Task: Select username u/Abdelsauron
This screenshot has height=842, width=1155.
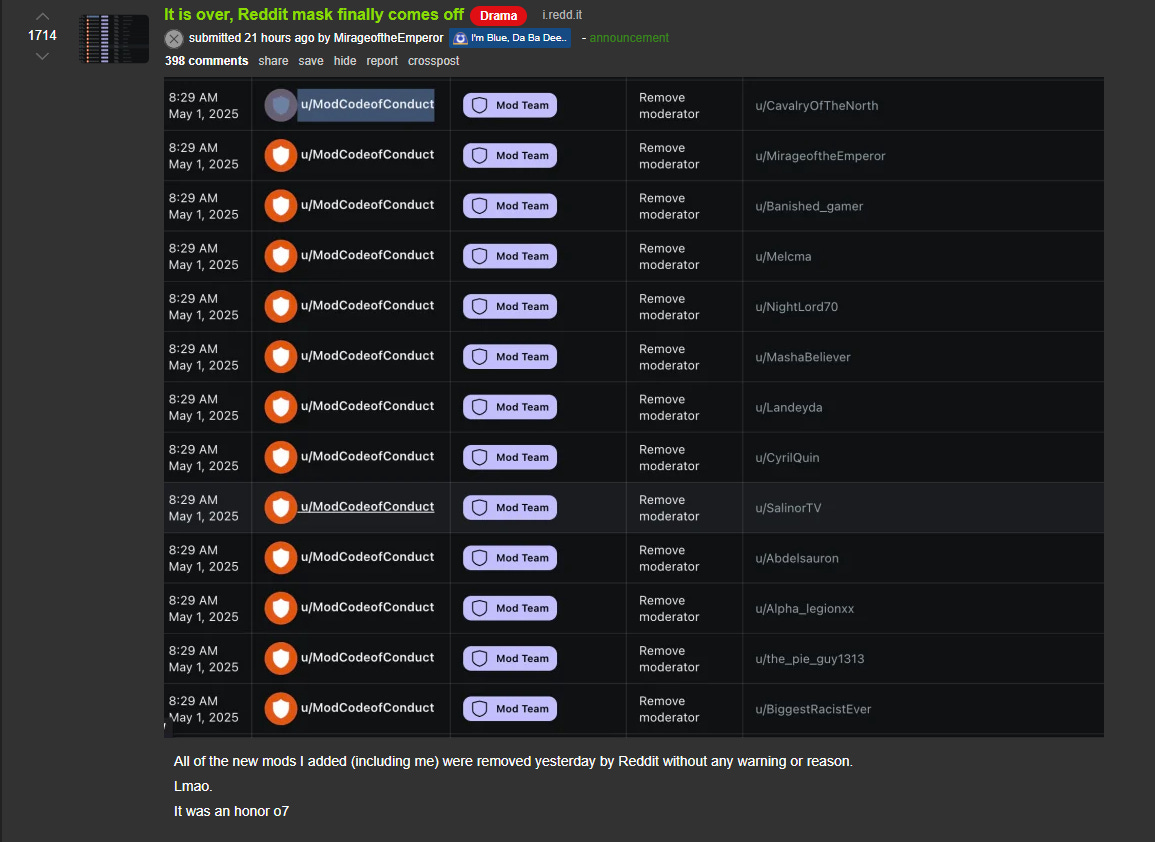Action: click(x=796, y=558)
